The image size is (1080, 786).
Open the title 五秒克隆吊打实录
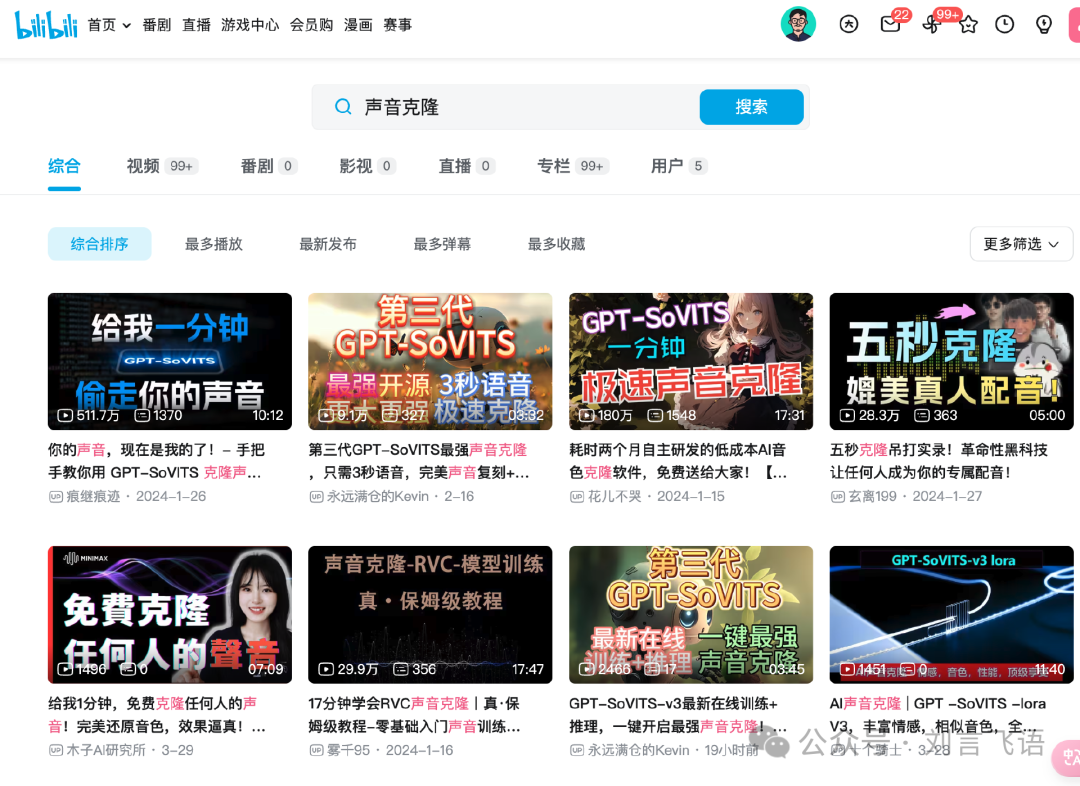click(x=939, y=461)
